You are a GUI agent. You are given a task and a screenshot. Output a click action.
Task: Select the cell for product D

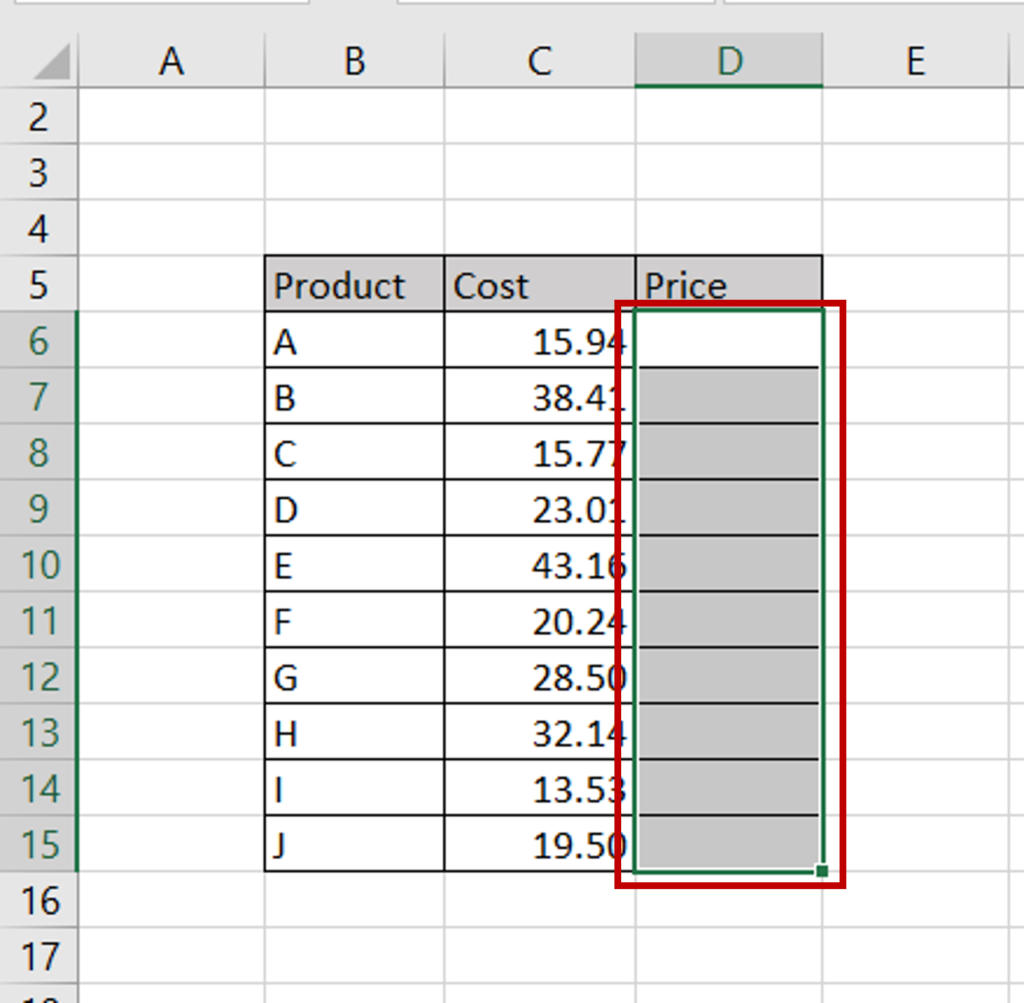[x=355, y=508]
